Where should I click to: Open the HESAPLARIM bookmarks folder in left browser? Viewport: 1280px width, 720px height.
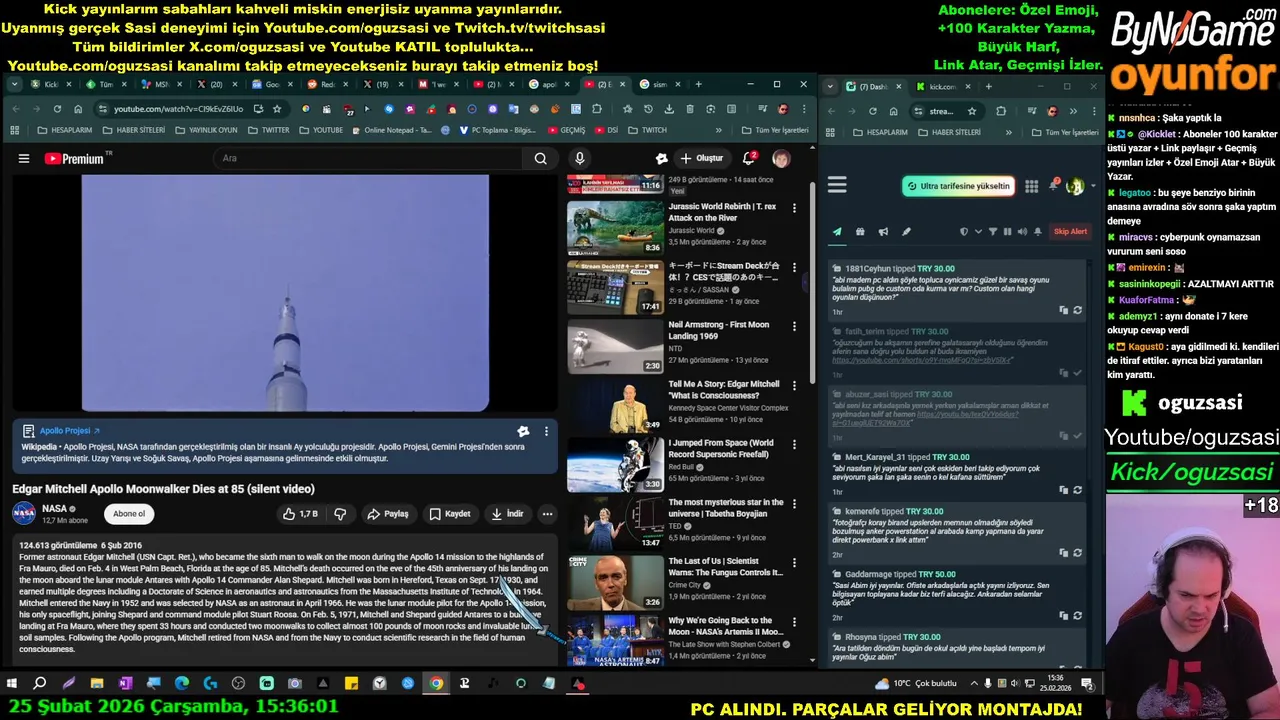[x=64, y=130]
